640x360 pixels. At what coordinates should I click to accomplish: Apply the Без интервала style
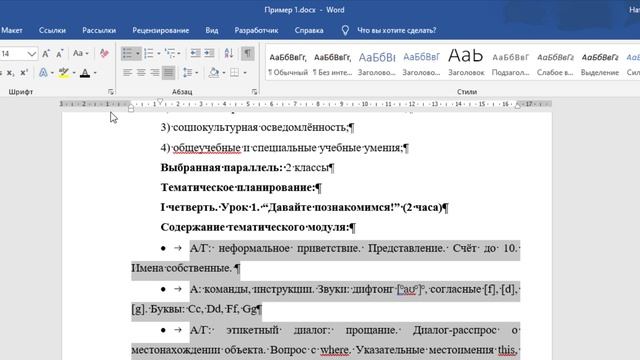tap(333, 63)
